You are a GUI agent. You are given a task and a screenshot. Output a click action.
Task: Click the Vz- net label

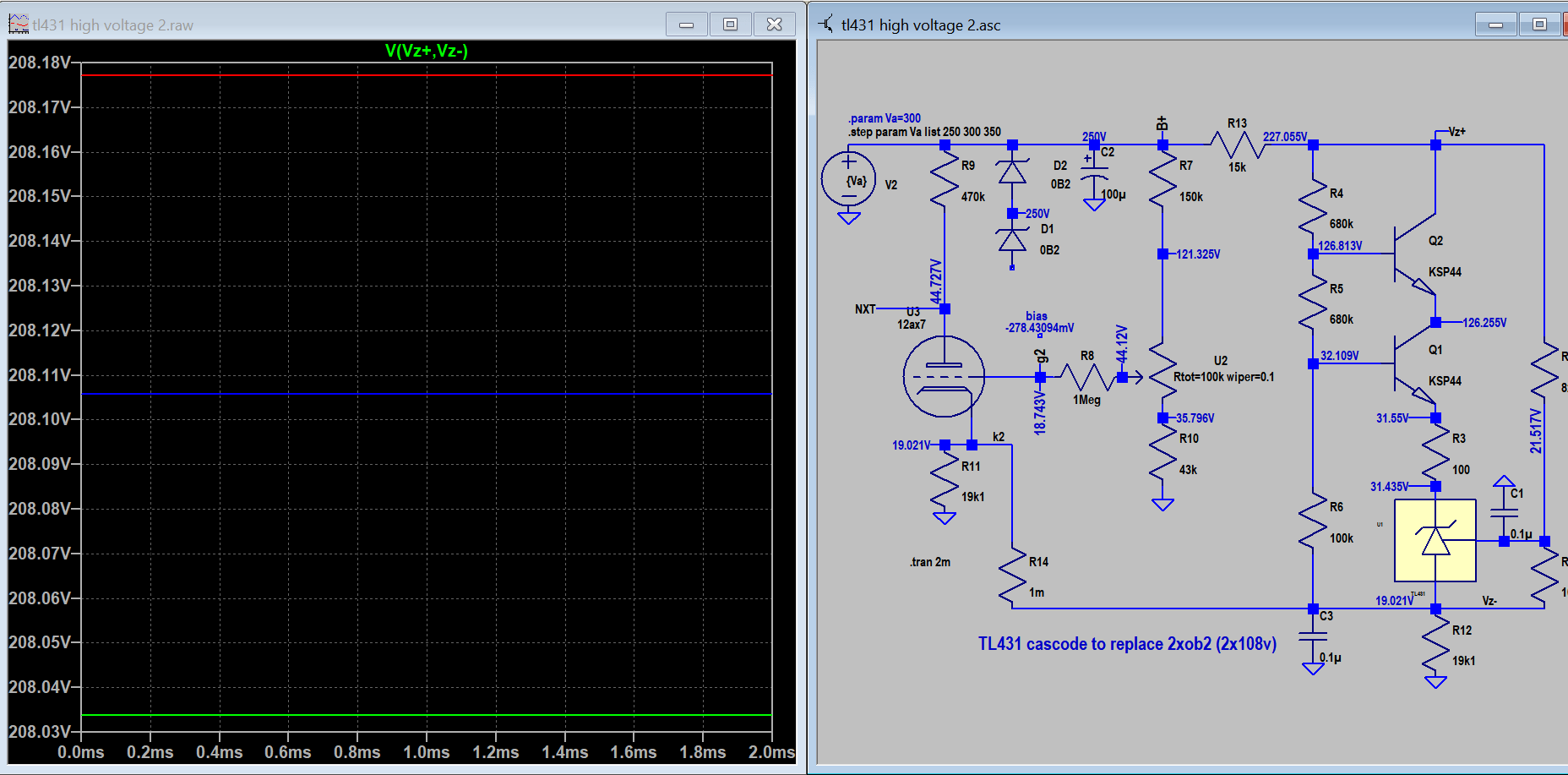[x=1489, y=601]
